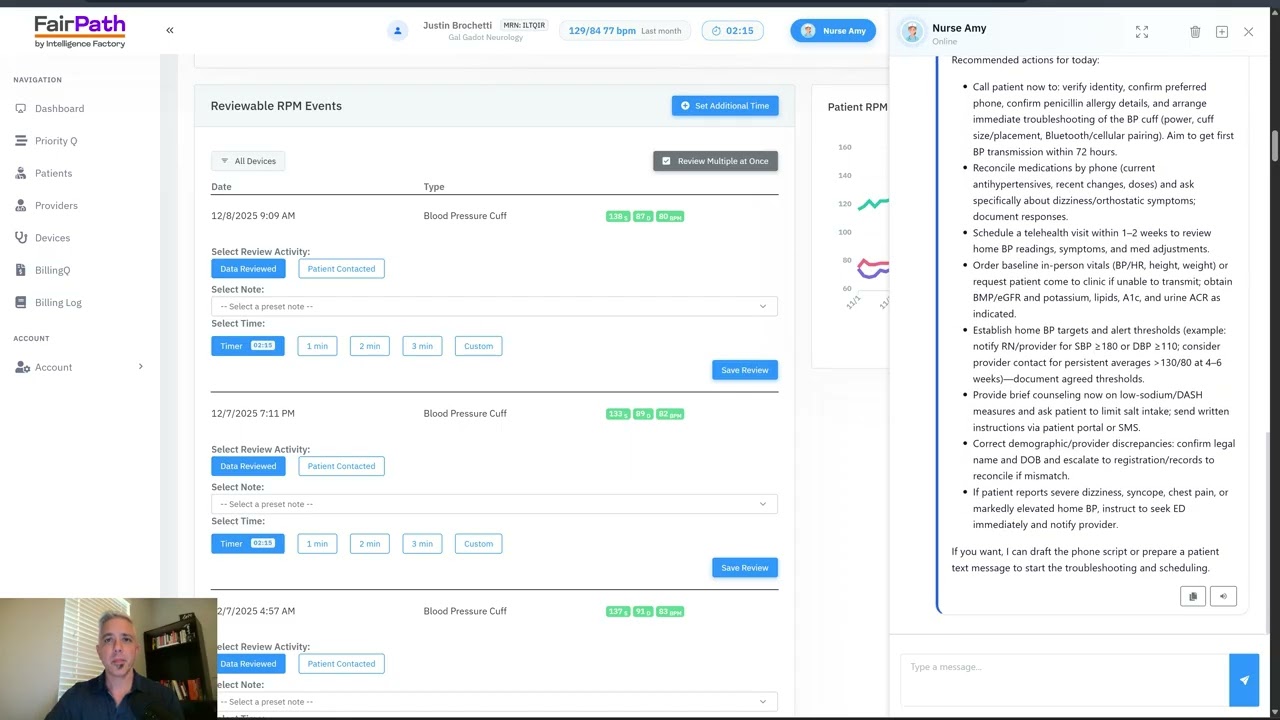Select Patient Contacted for the 4:57 AM event
This screenshot has width=1280, height=720.
coord(341,664)
